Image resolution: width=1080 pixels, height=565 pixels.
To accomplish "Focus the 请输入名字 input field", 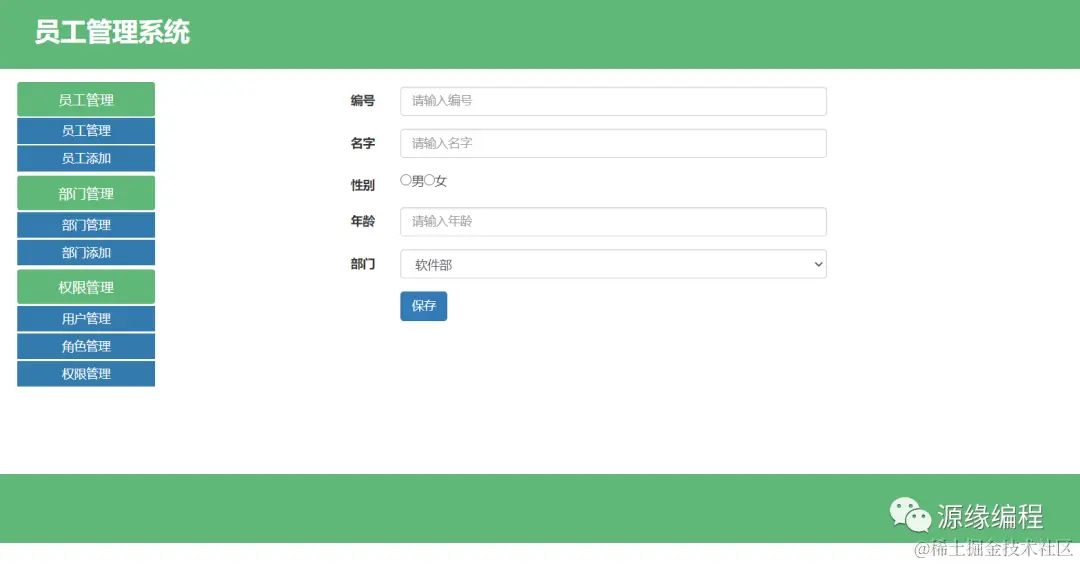I will [613, 143].
